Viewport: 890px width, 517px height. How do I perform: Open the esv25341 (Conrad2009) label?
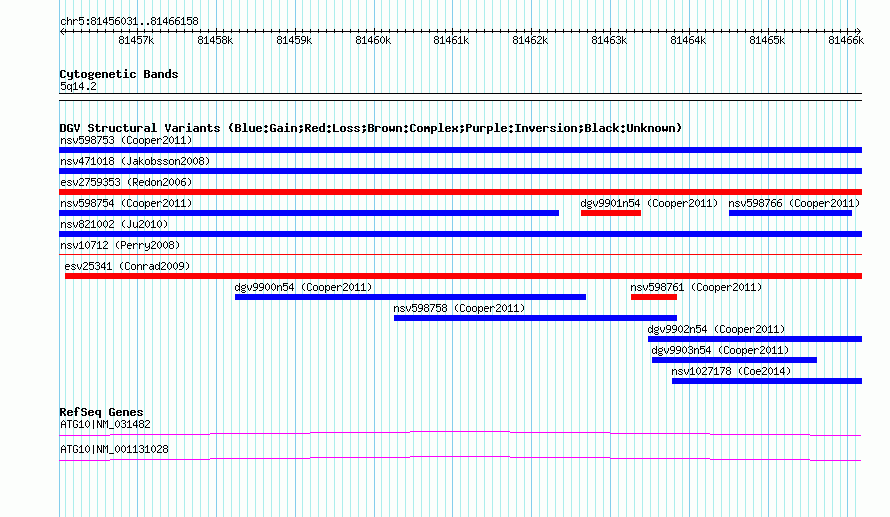pyautogui.click(x=127, y=266)
